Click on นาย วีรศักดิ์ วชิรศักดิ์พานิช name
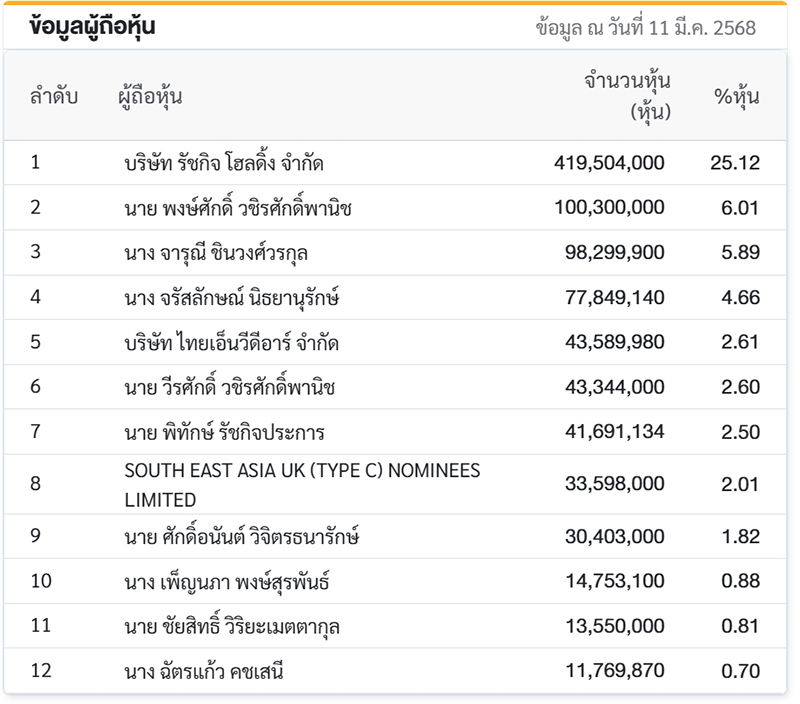 pos(230,388)
